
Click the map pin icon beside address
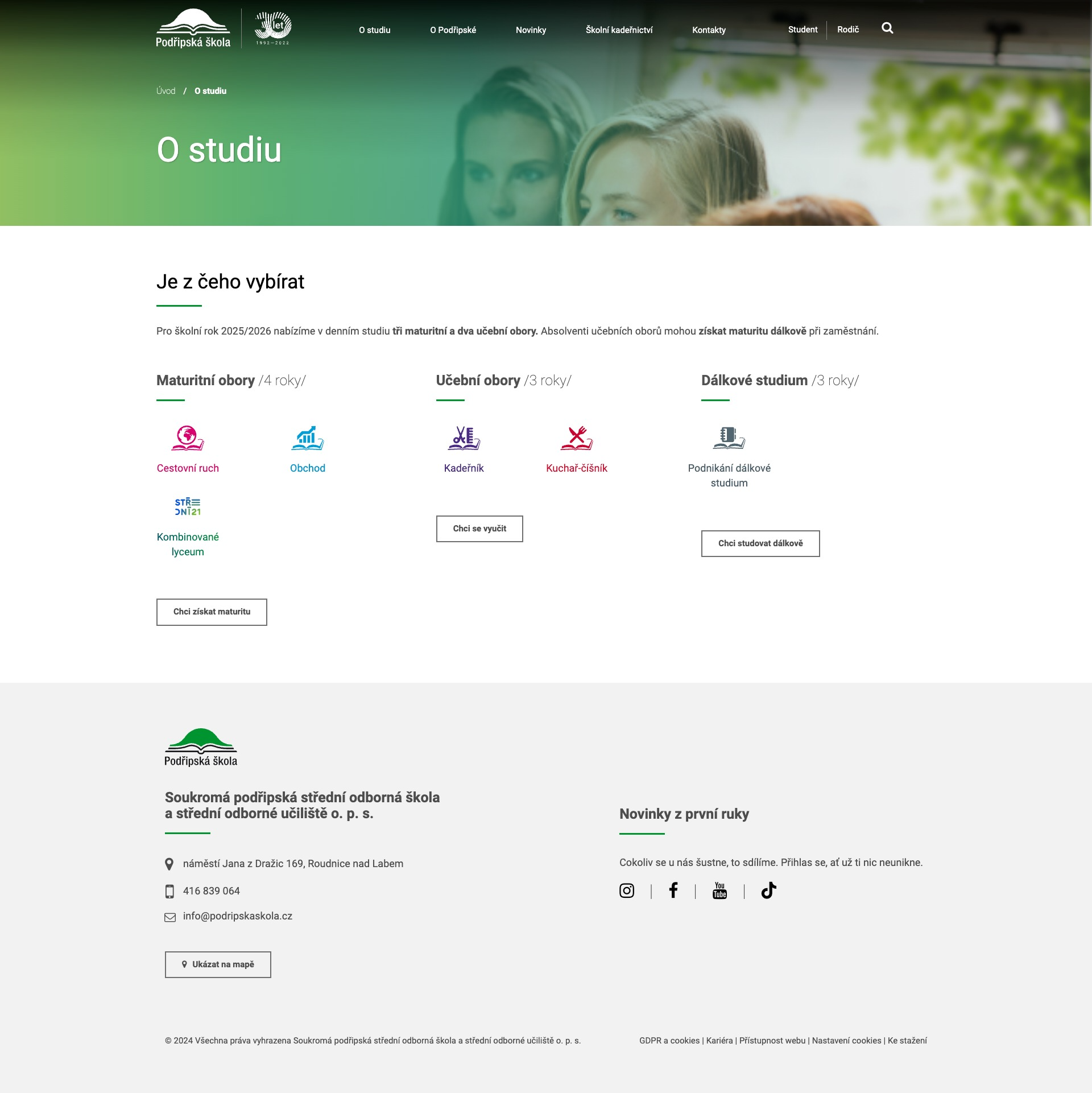coord(169,864)
